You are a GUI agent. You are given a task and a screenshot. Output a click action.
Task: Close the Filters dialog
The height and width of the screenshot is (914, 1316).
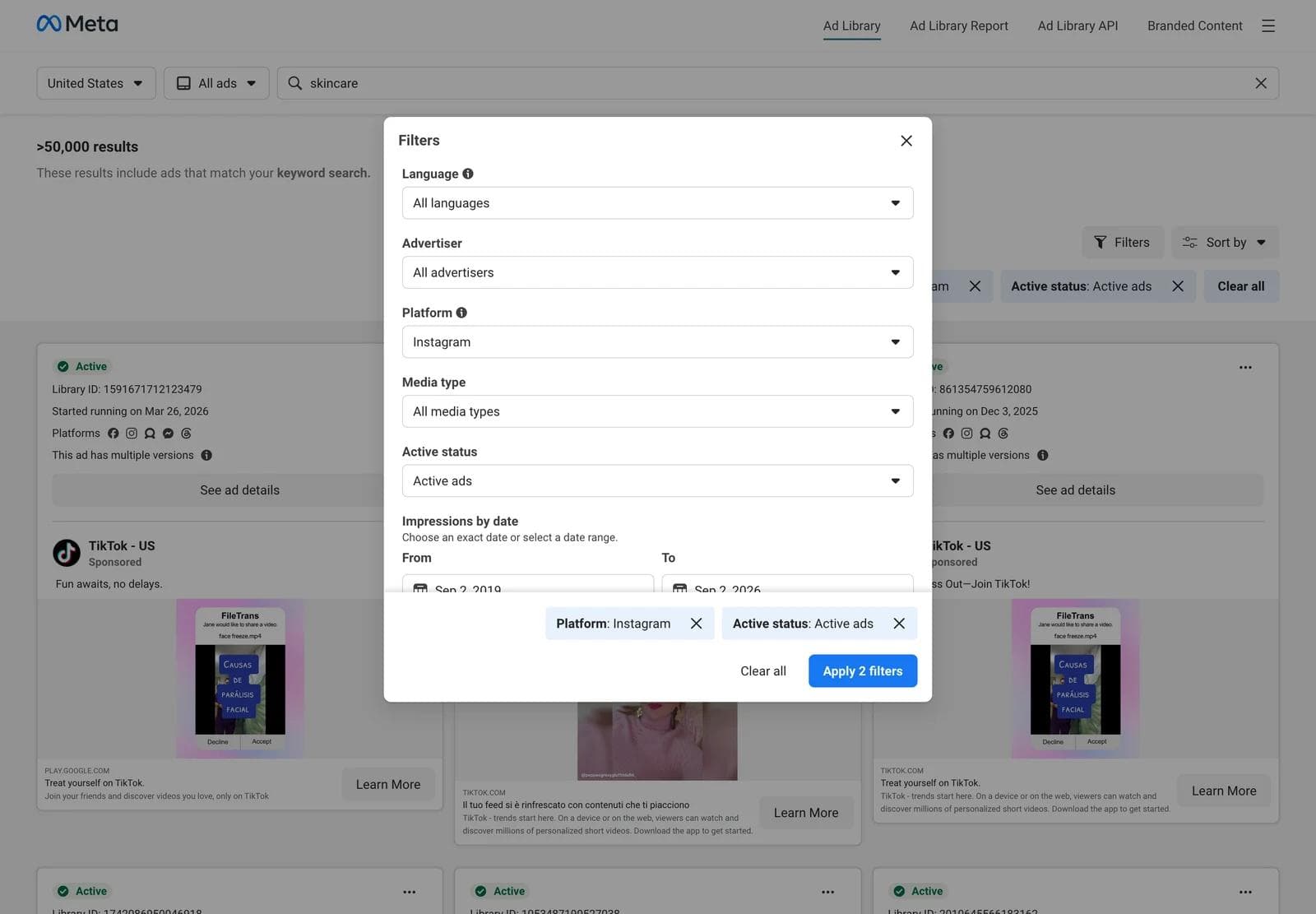[906, 141]
